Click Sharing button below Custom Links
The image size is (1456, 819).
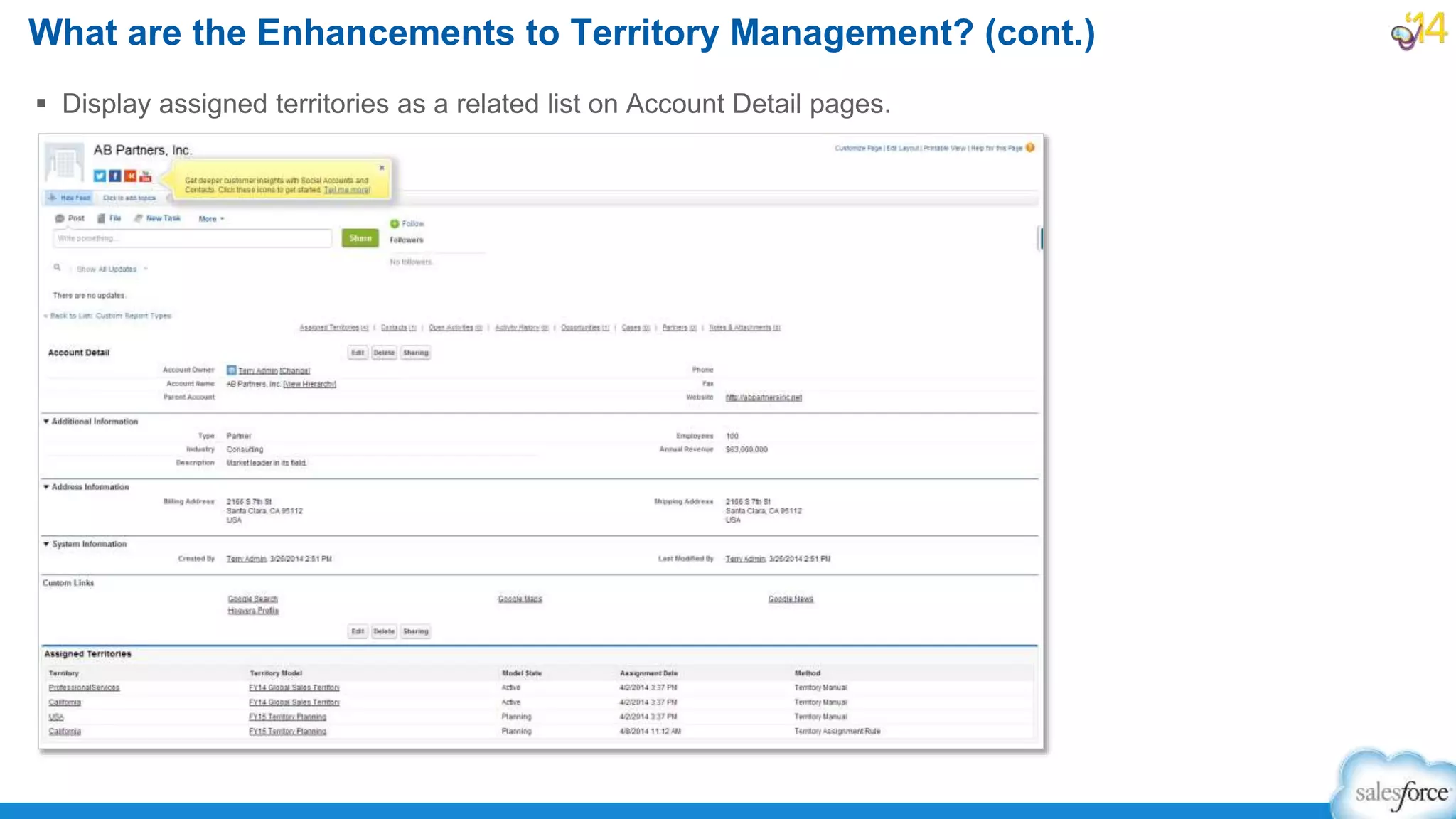coord(416,631)
